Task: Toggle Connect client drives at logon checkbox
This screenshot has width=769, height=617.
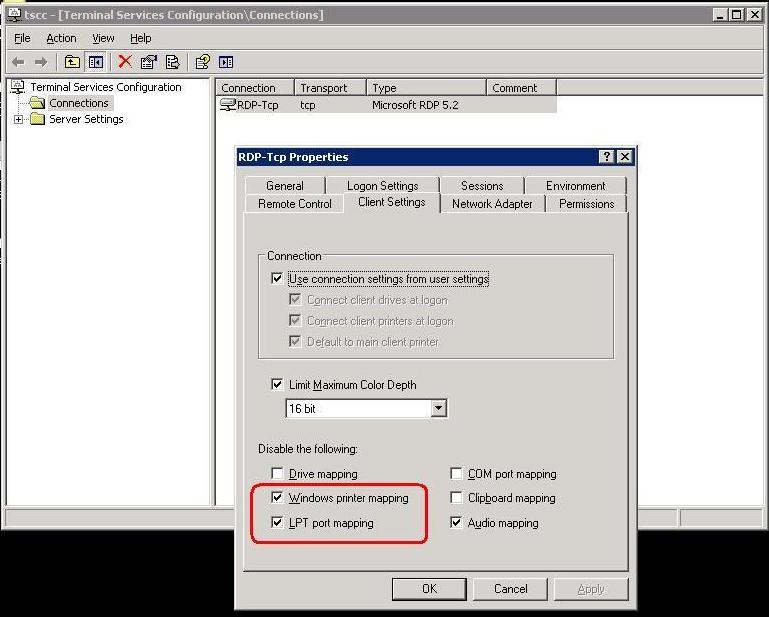Action: click(x=295, y=299)
